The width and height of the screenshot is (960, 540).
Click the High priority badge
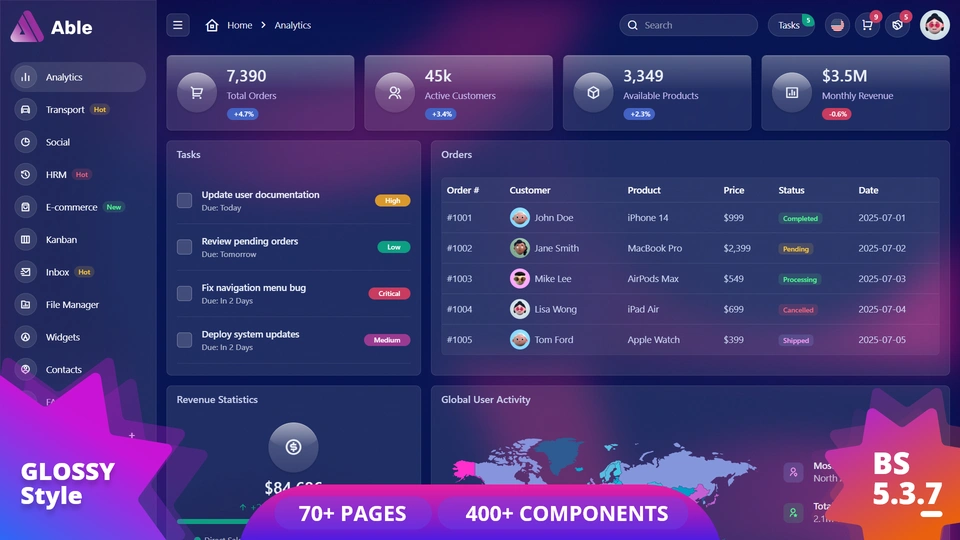tap(392, 200)
